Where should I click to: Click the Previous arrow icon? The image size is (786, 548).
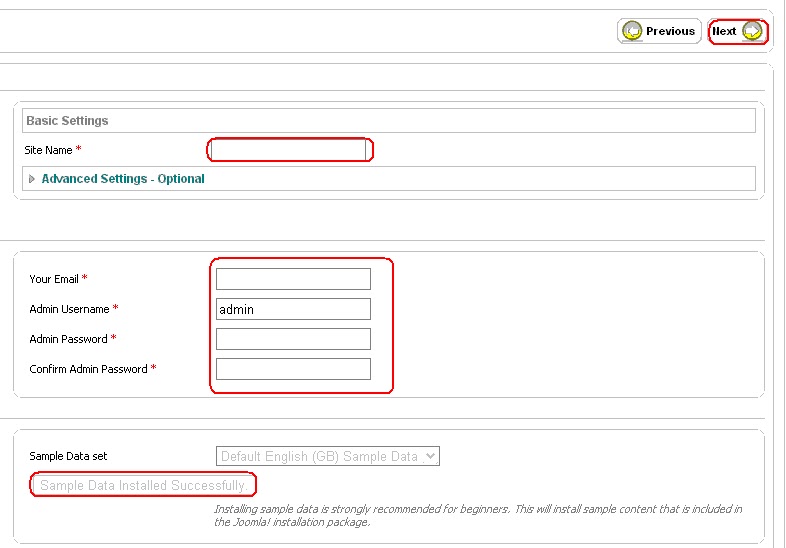pyautogui.click(x=632, y=31)
